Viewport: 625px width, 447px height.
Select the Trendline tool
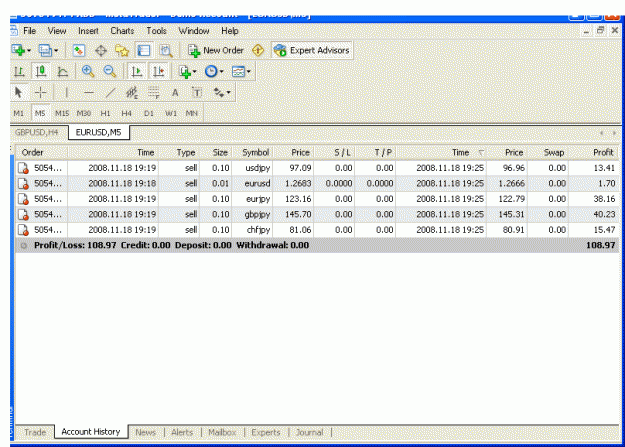[110, 93]
